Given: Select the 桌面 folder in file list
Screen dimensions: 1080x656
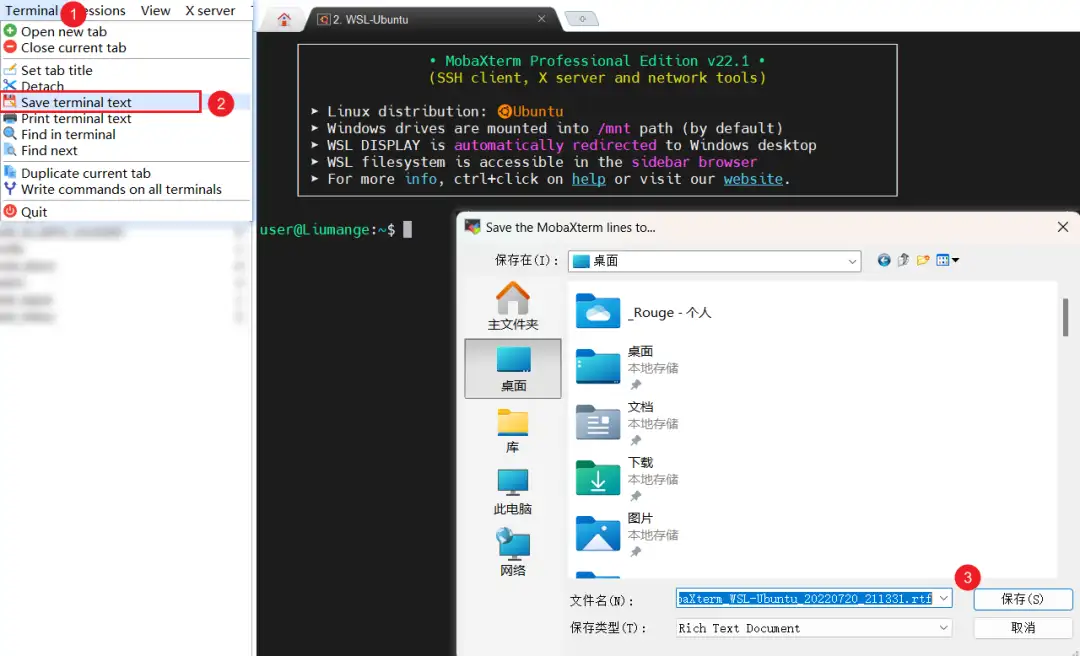Looking at the screenshot, I should tap(627, 367).
